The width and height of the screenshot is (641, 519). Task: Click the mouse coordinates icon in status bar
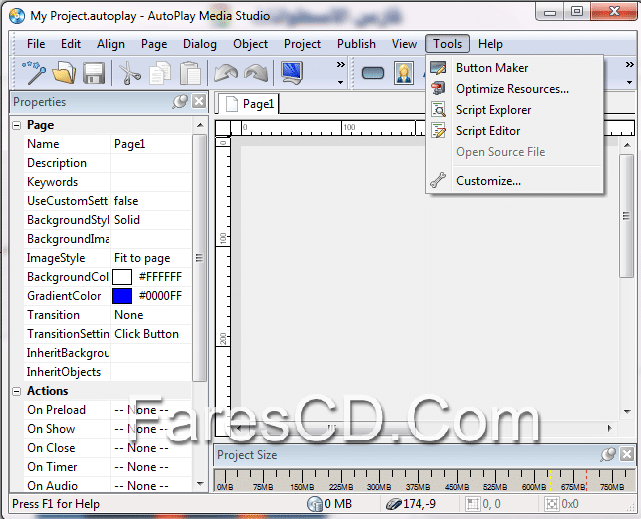[x=394, y=504]
